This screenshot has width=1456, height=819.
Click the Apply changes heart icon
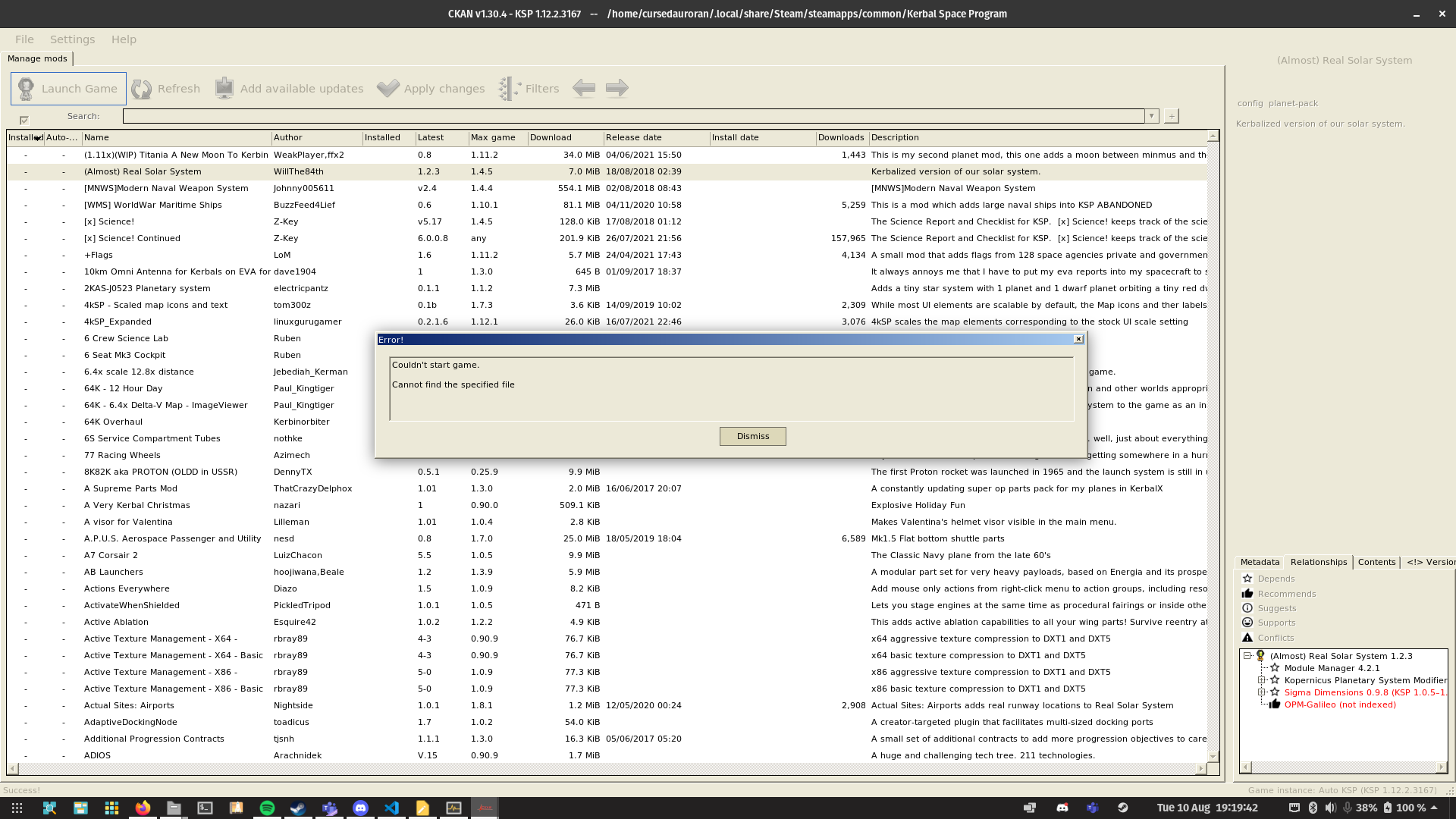tap(388, 88)
